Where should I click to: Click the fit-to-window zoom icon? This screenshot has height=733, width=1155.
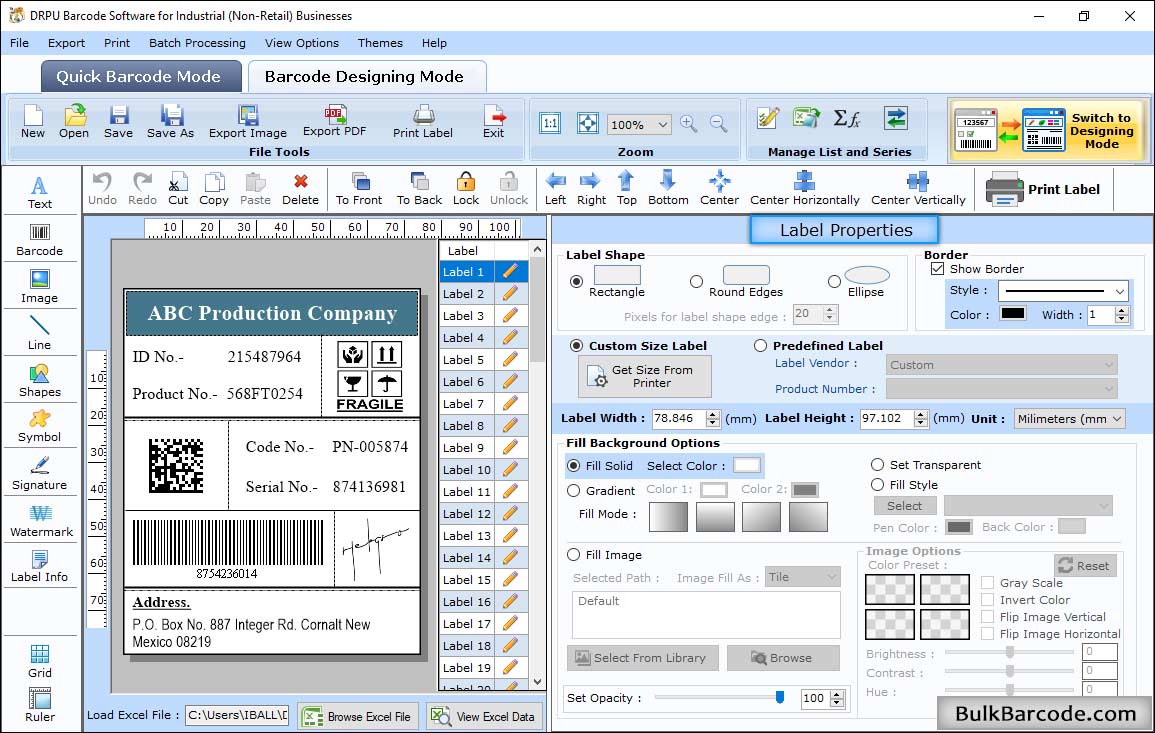[x=588, y=124]
